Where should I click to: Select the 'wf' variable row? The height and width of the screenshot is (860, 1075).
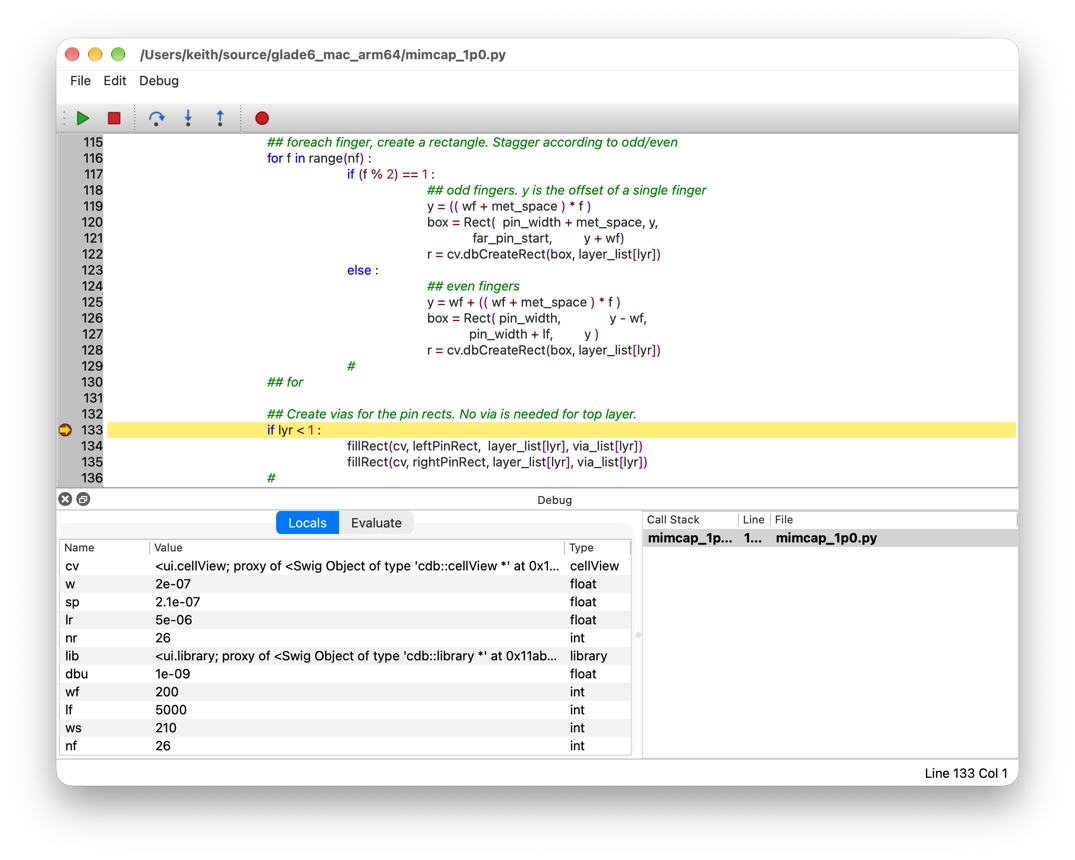346,692
